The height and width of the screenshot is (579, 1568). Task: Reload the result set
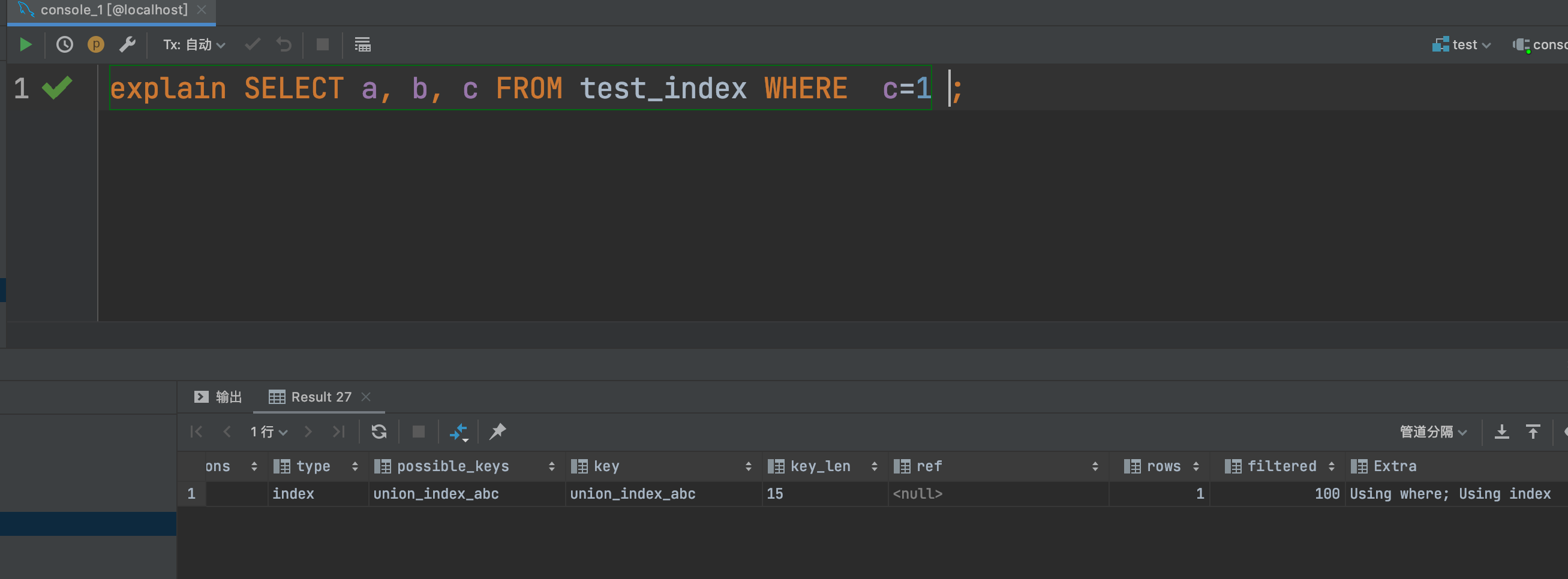[379, 432]
